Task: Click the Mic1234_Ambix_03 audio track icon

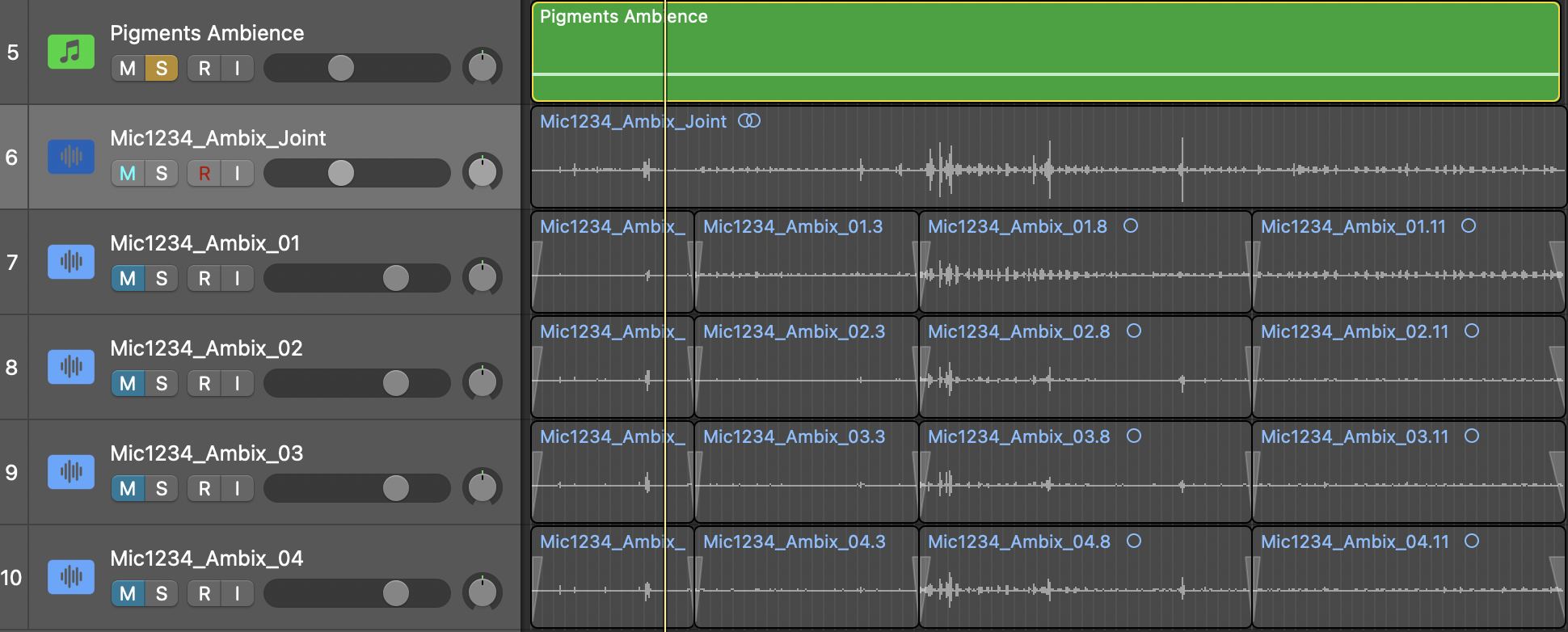Action: (71, 472)
